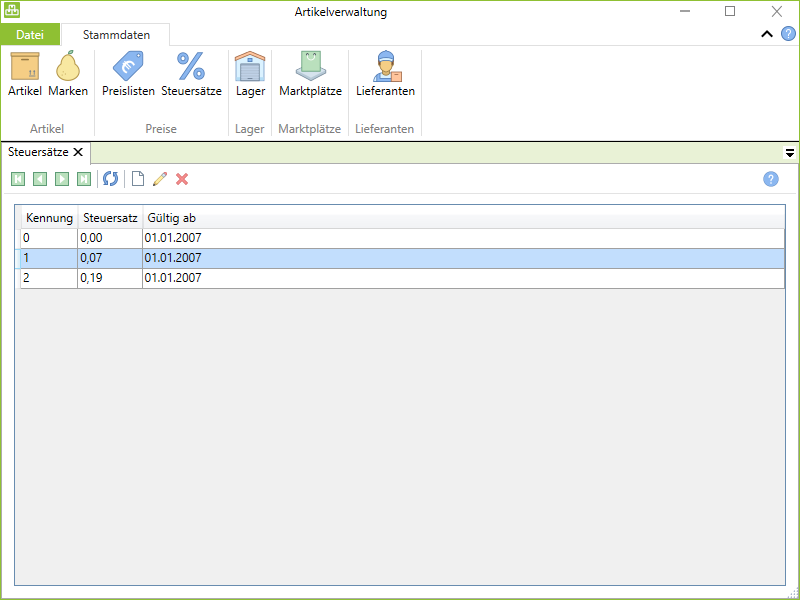Refresh the tax rates list
The height and width of the screenshot is (600, 800).
point(110,179)
